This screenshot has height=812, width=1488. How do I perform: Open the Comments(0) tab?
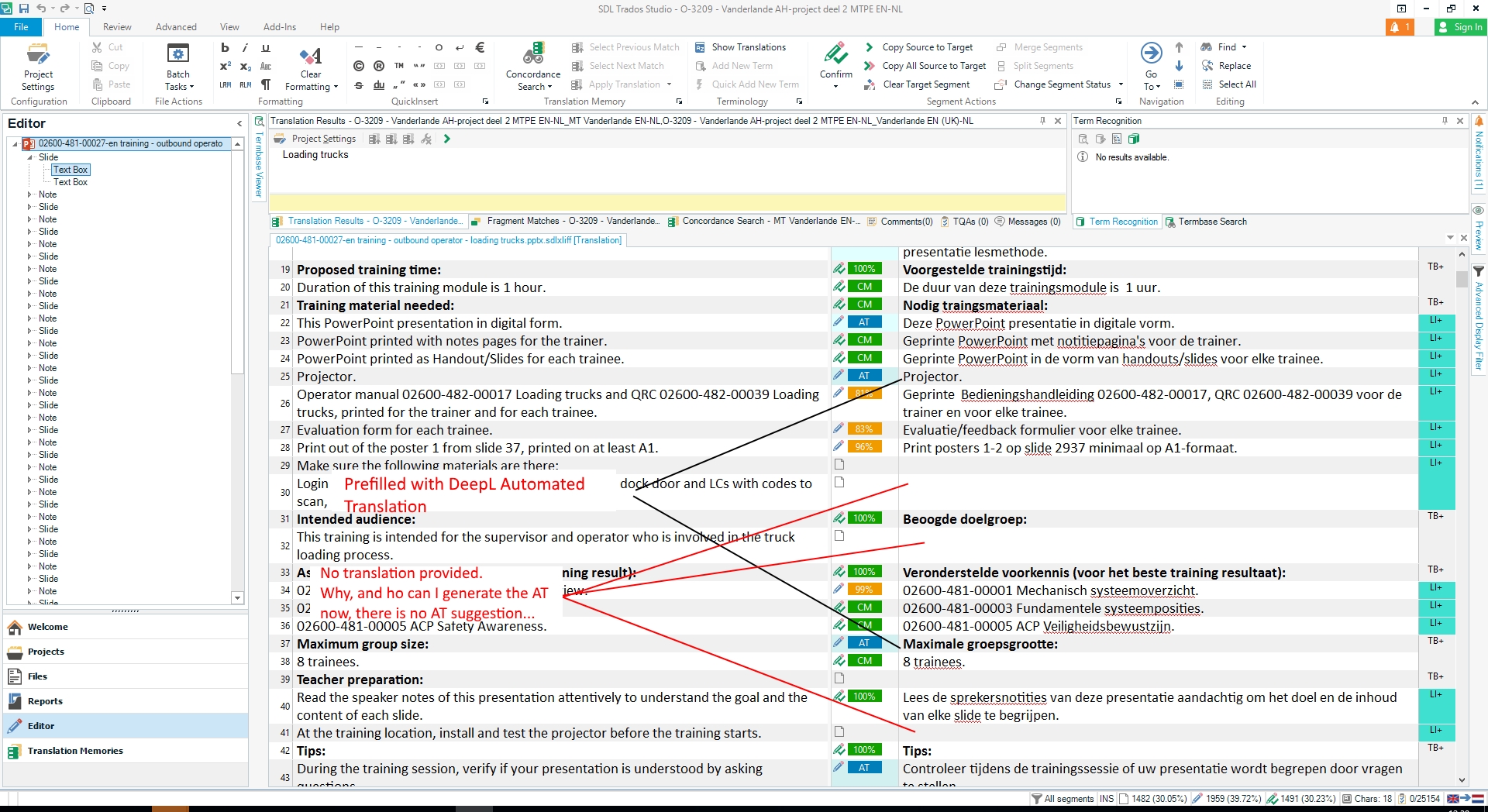pos(900,222)
